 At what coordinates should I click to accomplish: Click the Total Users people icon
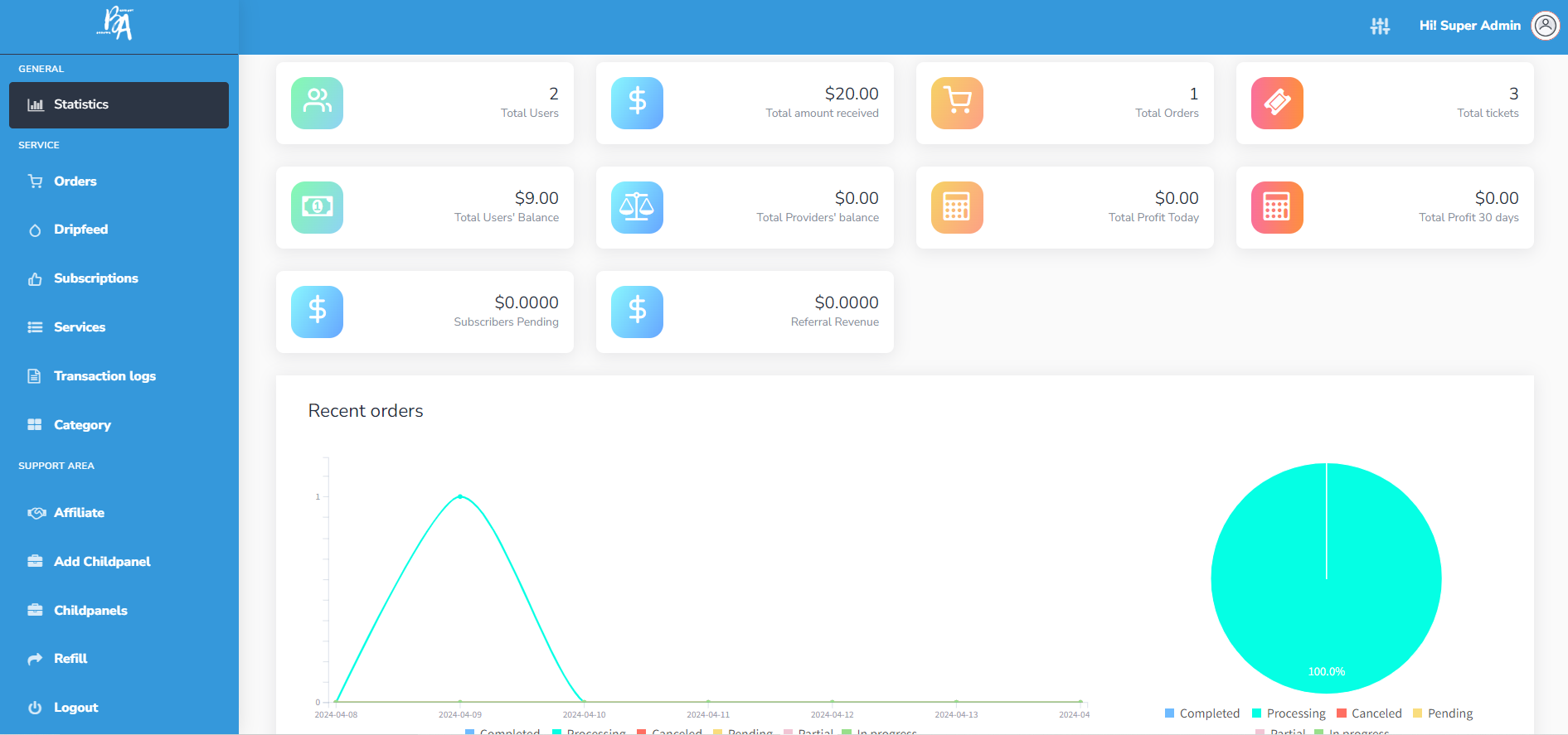pyautogui.click(x=317, y=103)
